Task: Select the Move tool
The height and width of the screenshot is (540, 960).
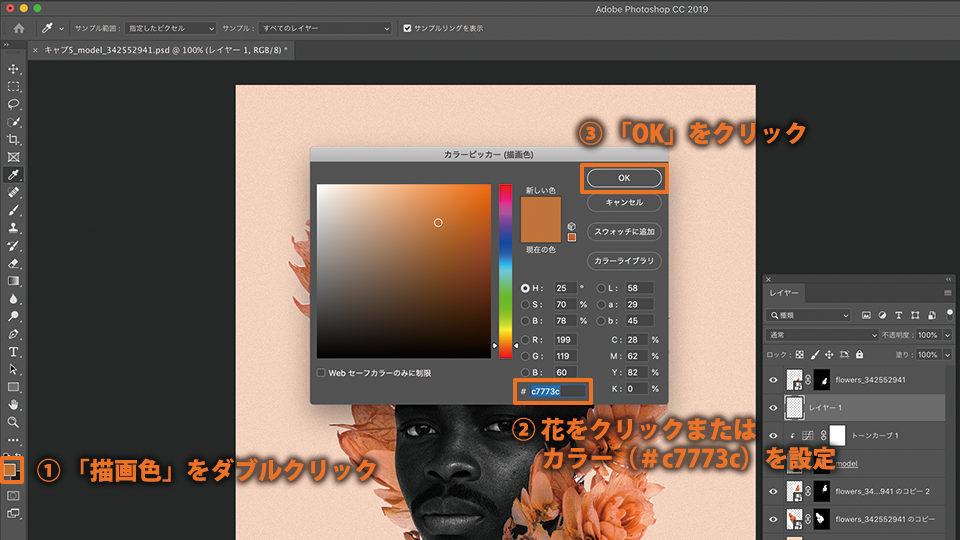Action: tap(13, 69)
